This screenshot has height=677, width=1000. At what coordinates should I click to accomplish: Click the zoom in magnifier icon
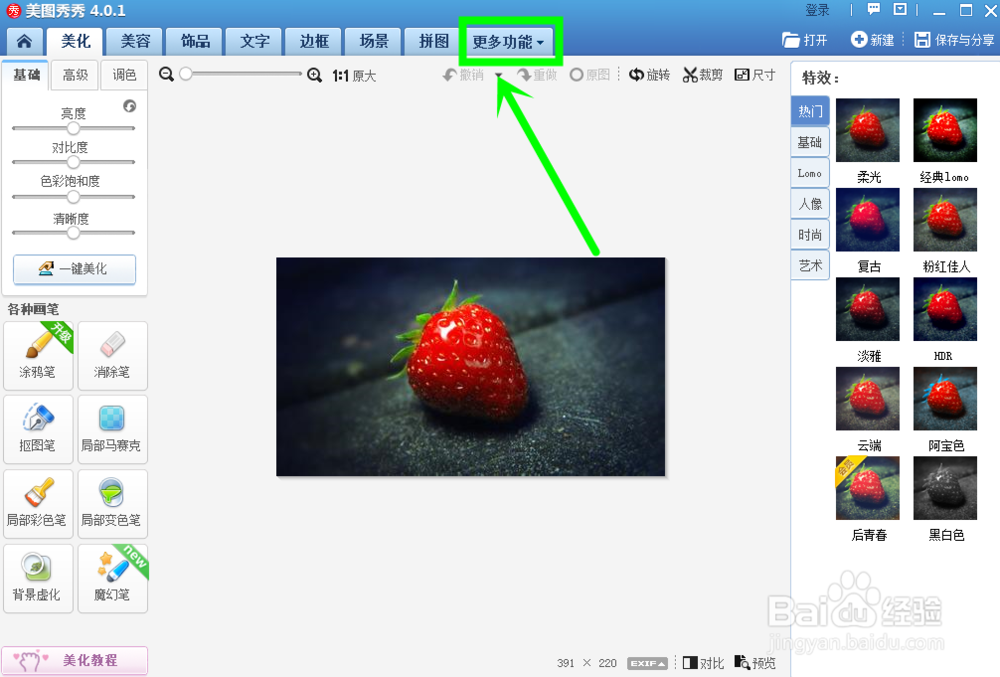(314, 75)
